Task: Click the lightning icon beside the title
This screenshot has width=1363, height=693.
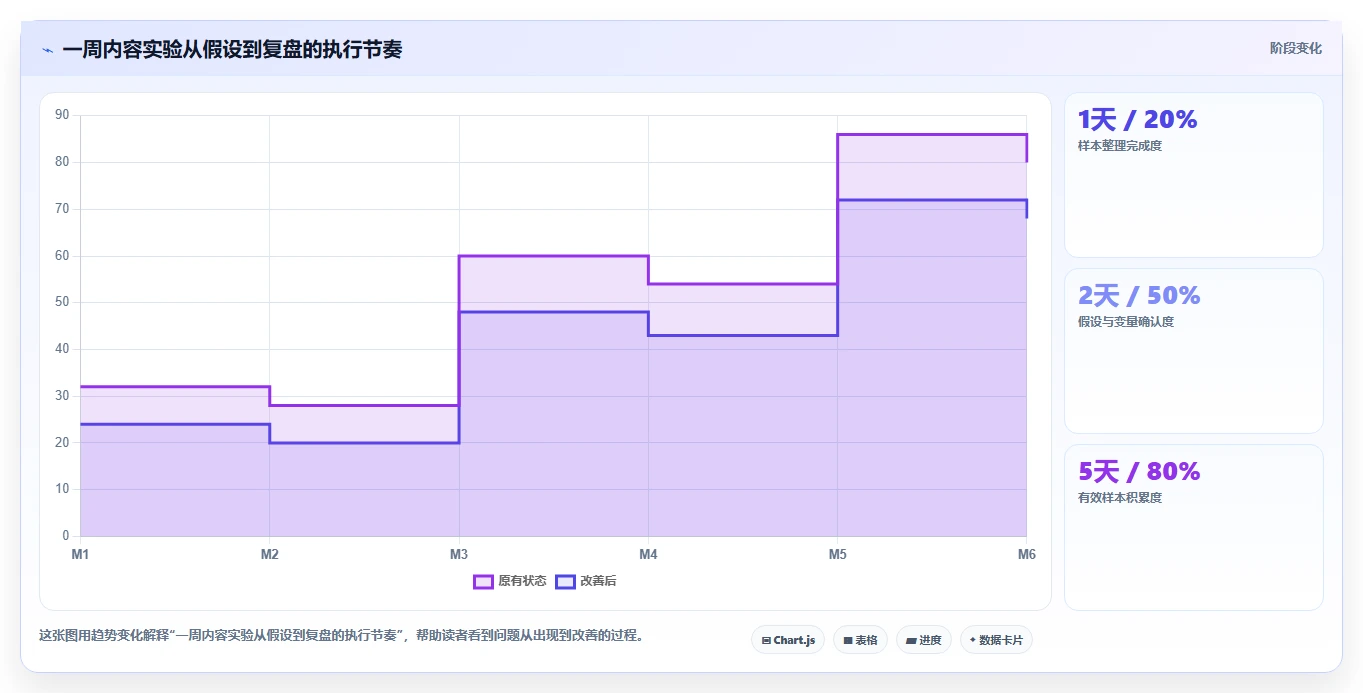Action: tap(47, 50)
